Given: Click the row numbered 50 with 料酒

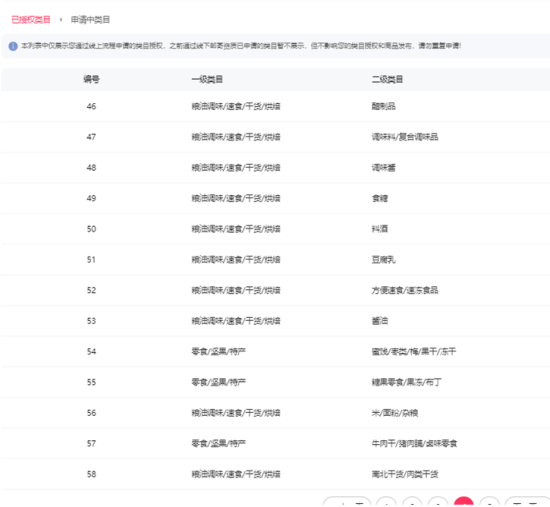Looking at the screenshot, I should point(275,229).
